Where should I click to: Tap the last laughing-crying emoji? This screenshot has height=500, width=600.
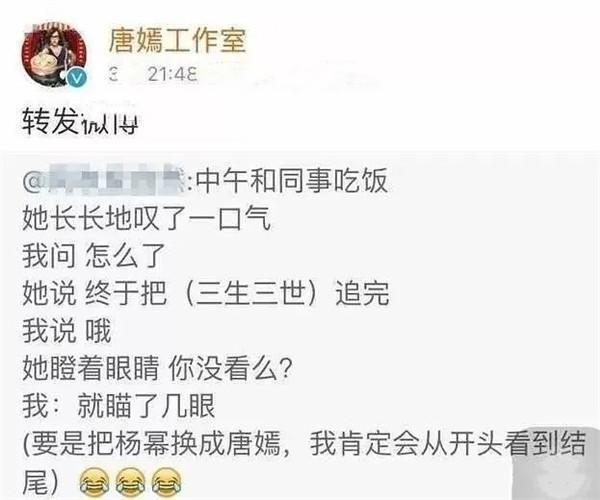click(167, 482)
